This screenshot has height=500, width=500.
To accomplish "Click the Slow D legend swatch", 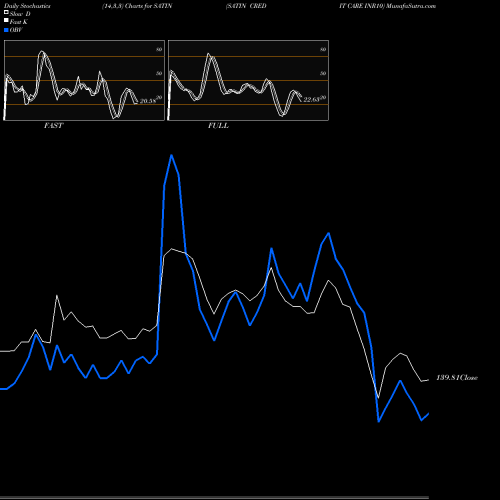I will point(6,12).
